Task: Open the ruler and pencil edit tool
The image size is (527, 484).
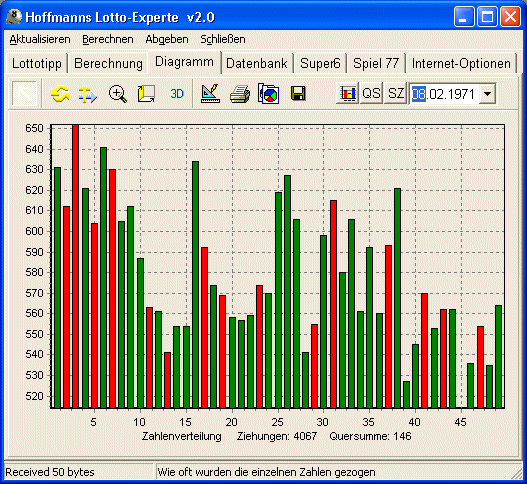Action: tap(210, 93)
